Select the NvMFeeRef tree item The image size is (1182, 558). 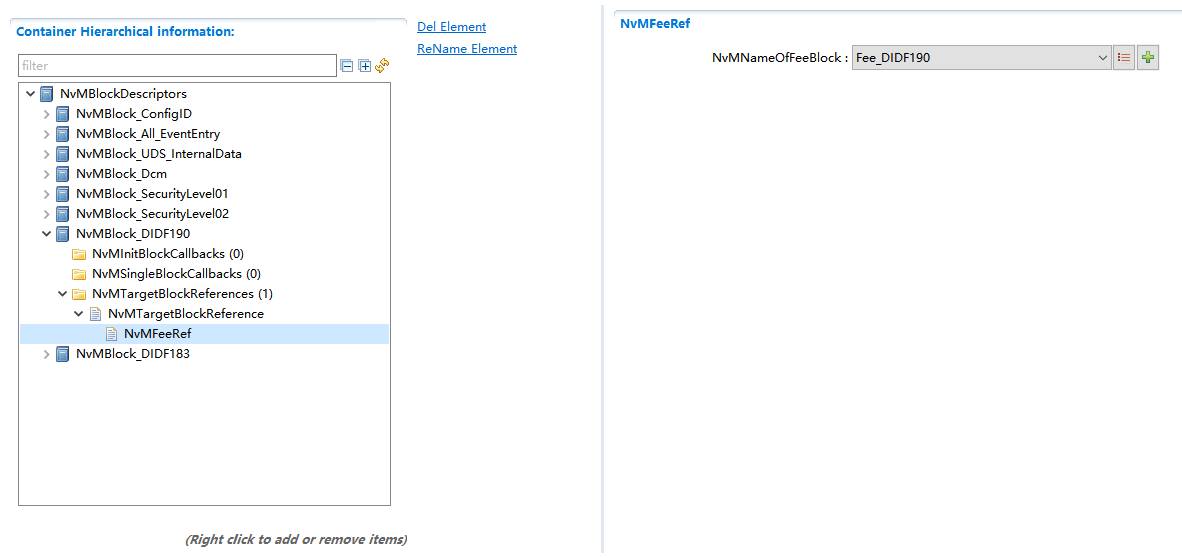click(x=157, y=334)
